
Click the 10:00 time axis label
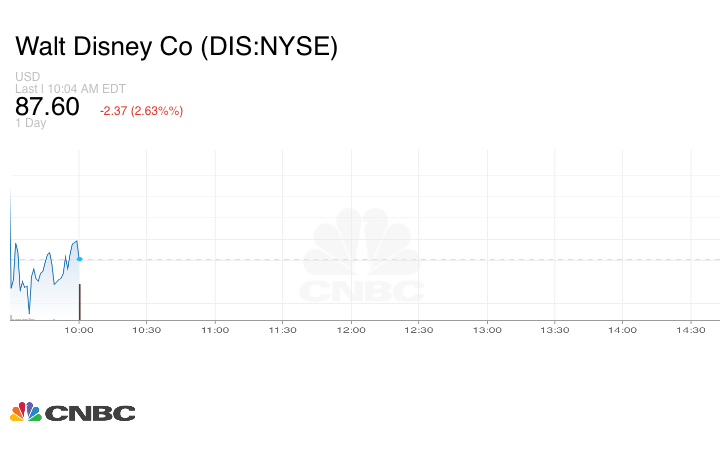79,330
